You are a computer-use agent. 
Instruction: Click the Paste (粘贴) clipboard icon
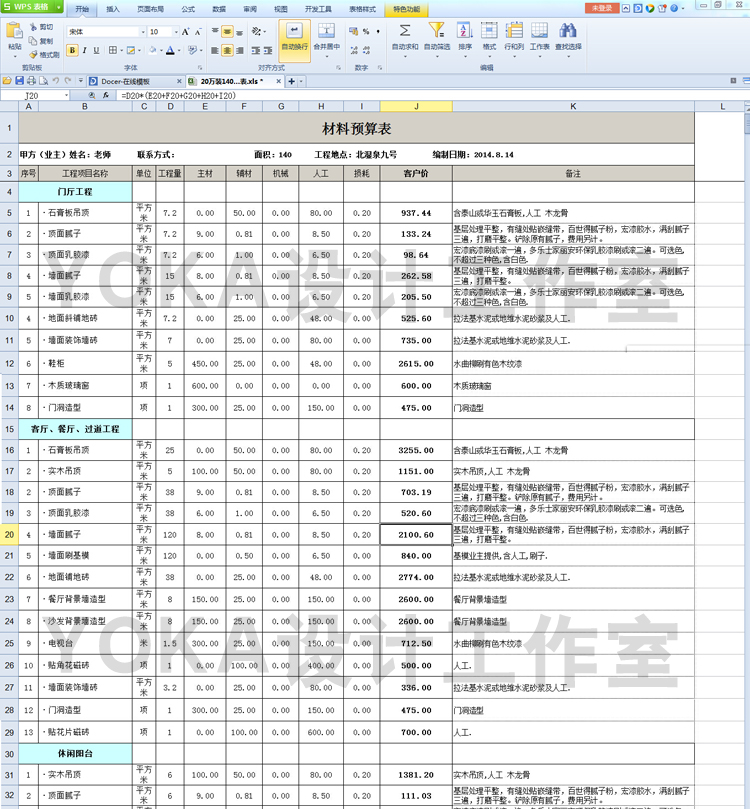coord(14,30)
